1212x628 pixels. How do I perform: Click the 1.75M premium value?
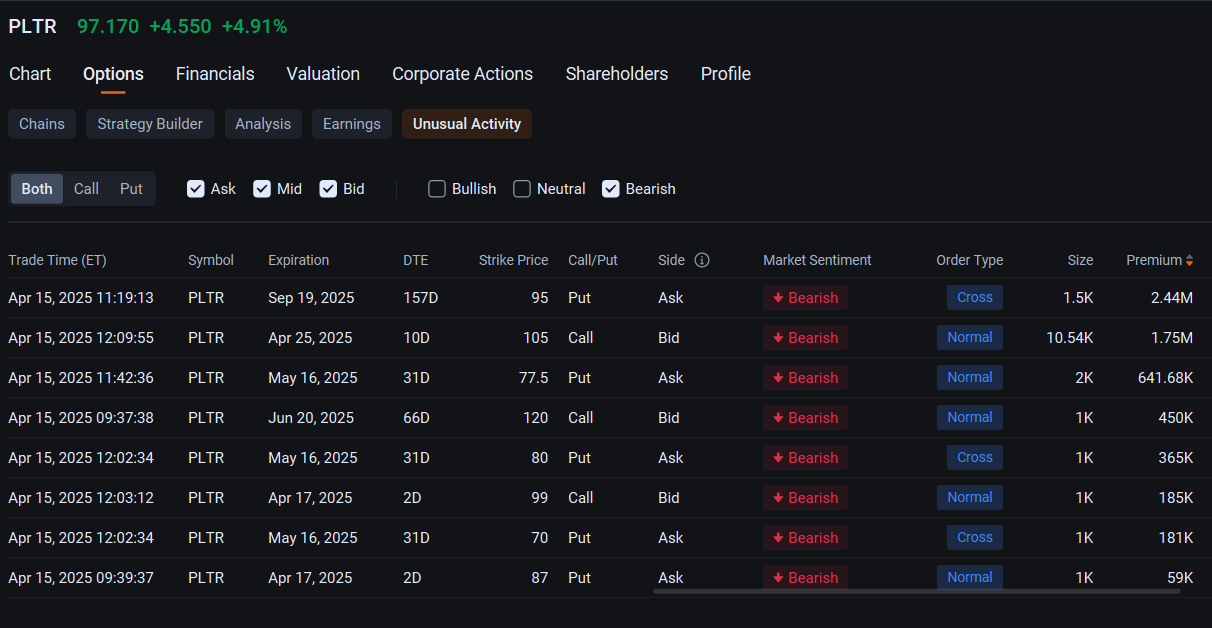pyautogui.click(x=1172, y=338)
